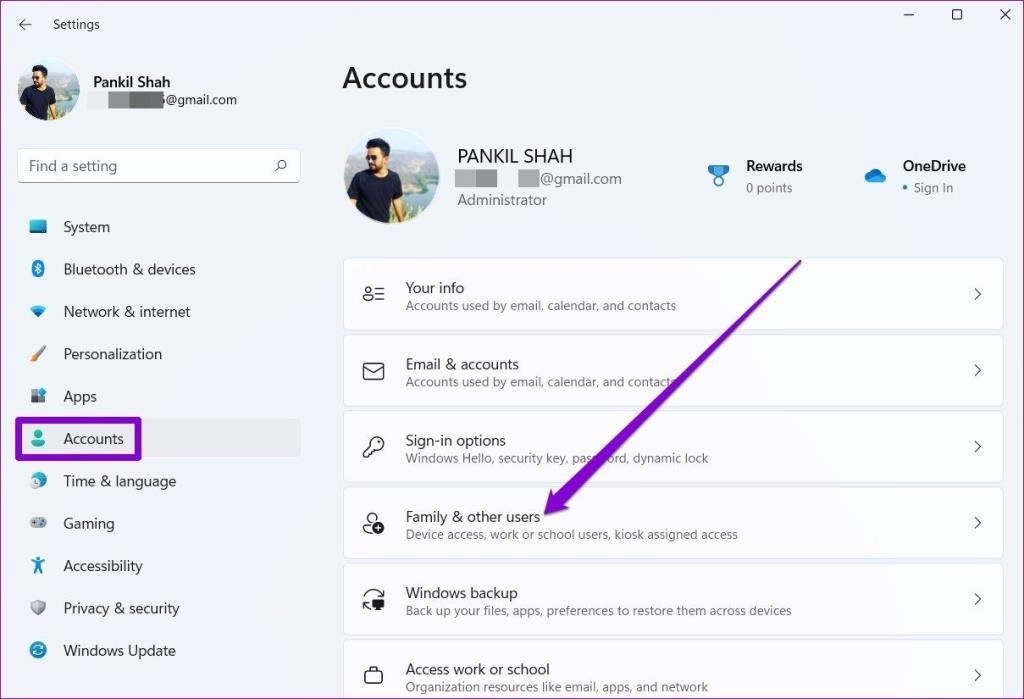Click the large profile picture thumbnail
Screen dimensions: 1024x699
[391, 176]
